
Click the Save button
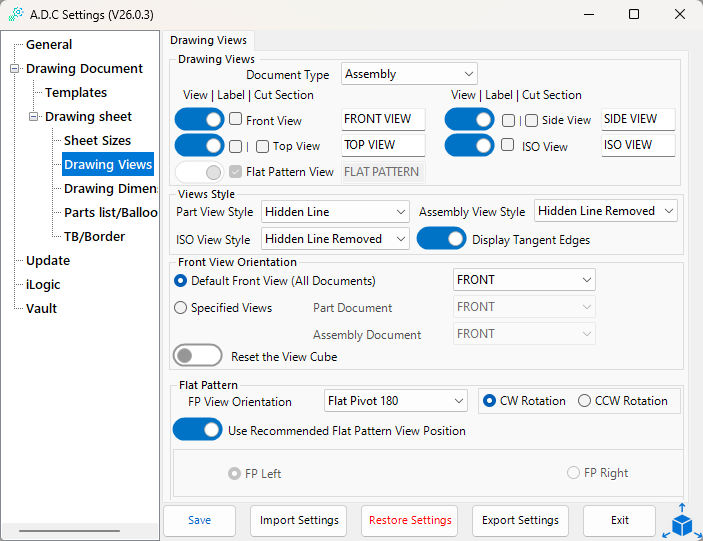[x=199, y=521]
